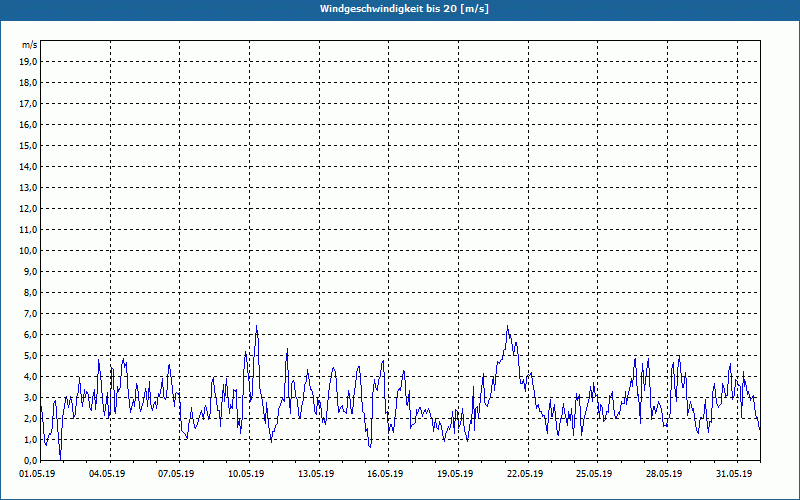The image size is (800, 500).
Task: Click the 16,0 y-axis label
Action: (28, 124)
